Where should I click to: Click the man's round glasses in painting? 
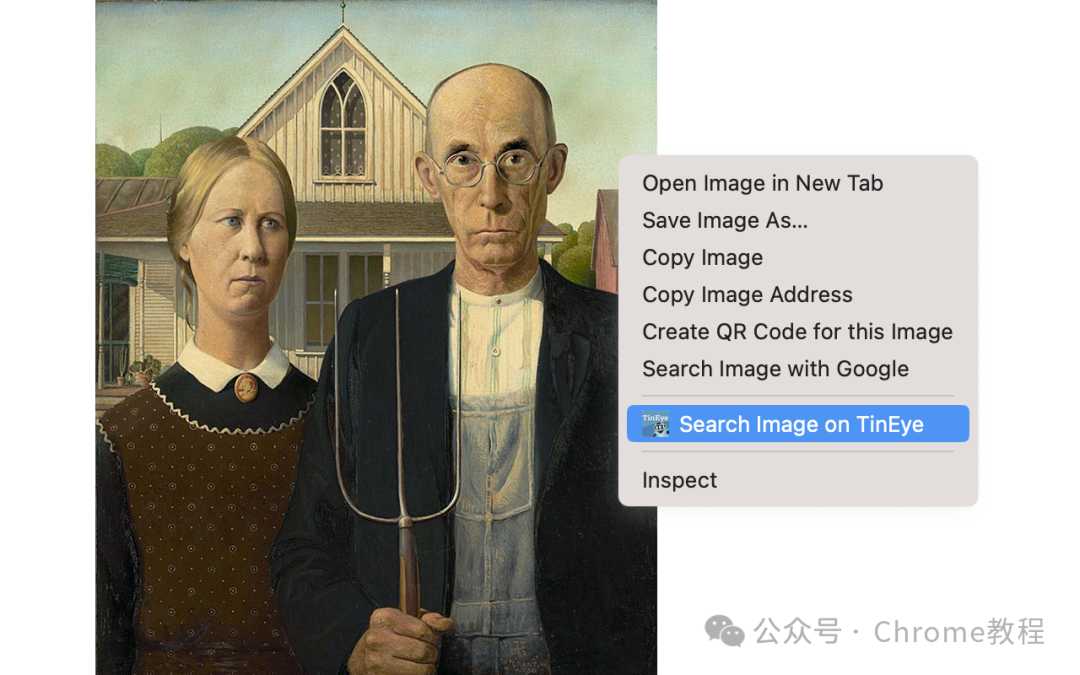pyautogui.click(x=491, y=166)
